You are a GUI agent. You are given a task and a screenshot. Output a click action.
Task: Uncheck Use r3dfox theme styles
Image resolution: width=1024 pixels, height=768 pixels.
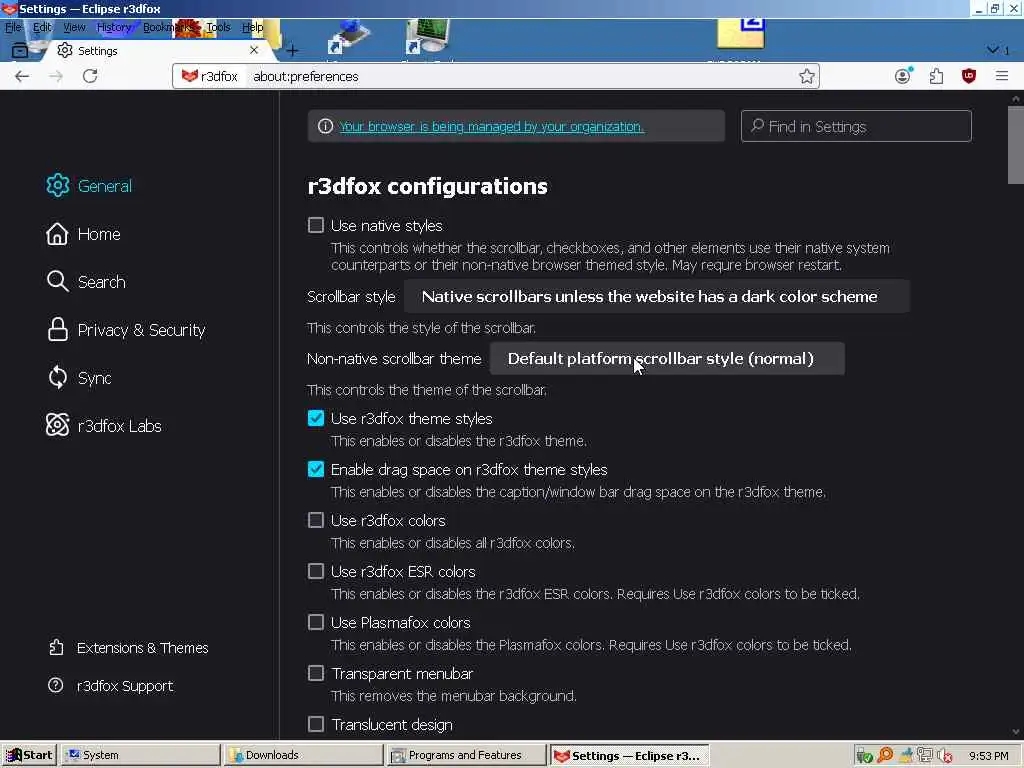click(316, 418)
